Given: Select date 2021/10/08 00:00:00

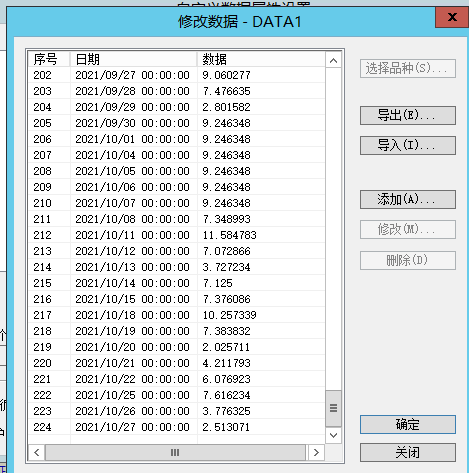Looking at the screenshot, I should 132,219.
